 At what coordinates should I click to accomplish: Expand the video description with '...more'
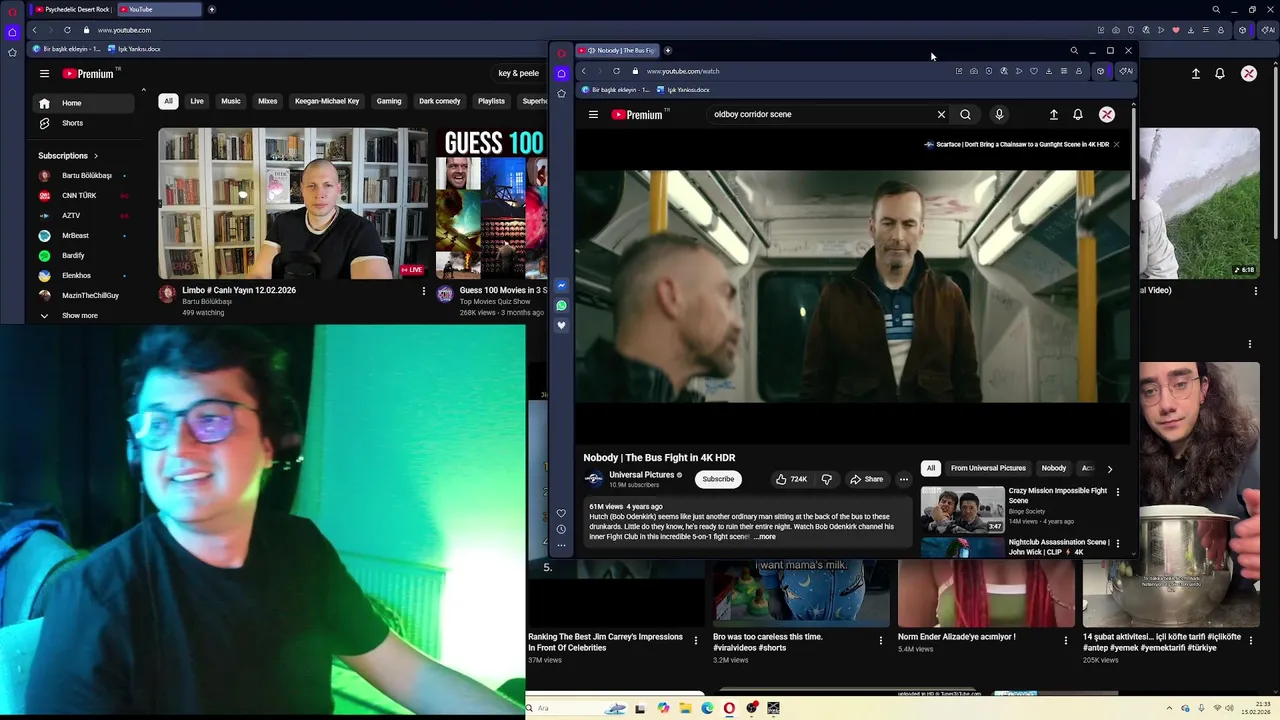click(x=765, y=537)
